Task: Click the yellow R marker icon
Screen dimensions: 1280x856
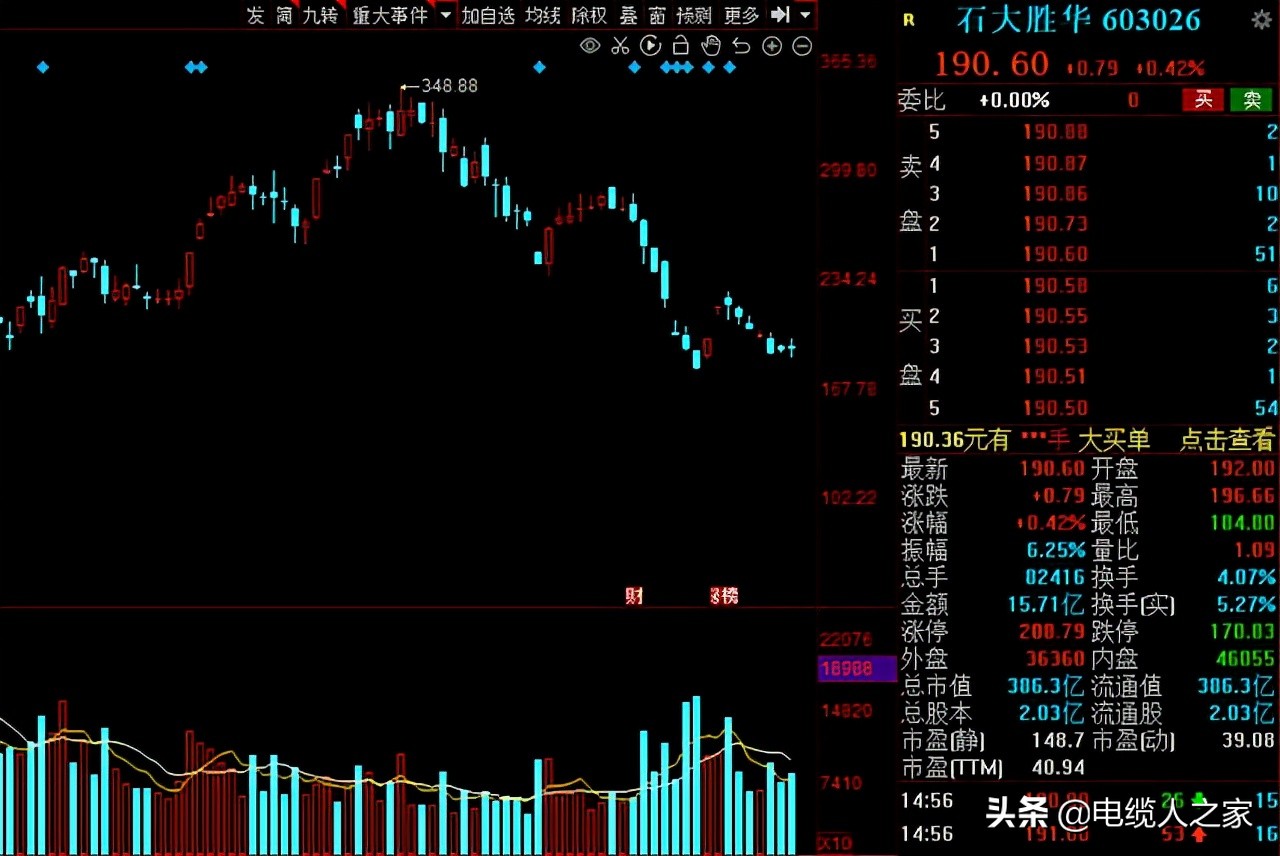Action: 908,20
